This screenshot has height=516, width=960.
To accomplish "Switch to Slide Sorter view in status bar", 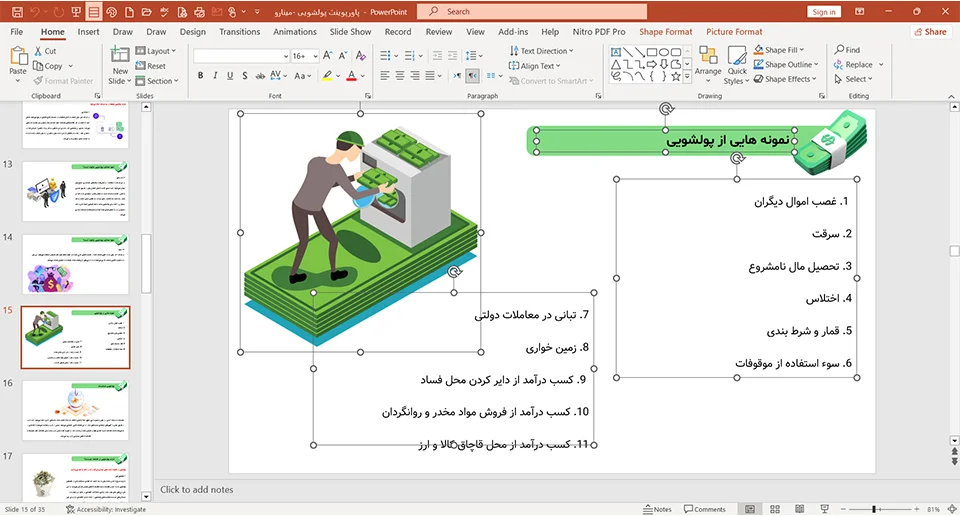I will point(774,509).
